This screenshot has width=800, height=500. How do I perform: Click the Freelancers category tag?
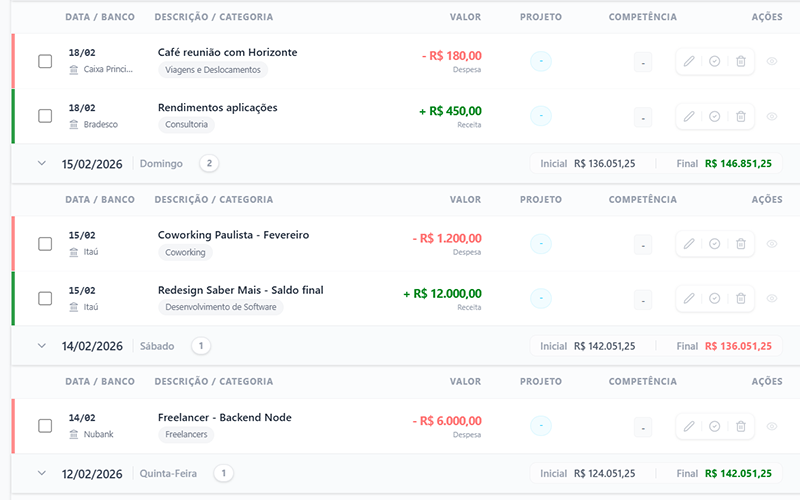click(x=186, y=435)
